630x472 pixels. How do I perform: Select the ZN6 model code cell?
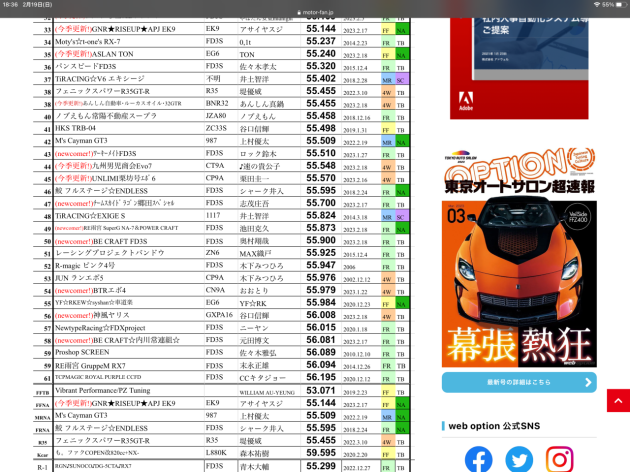[x=213, y=253]
